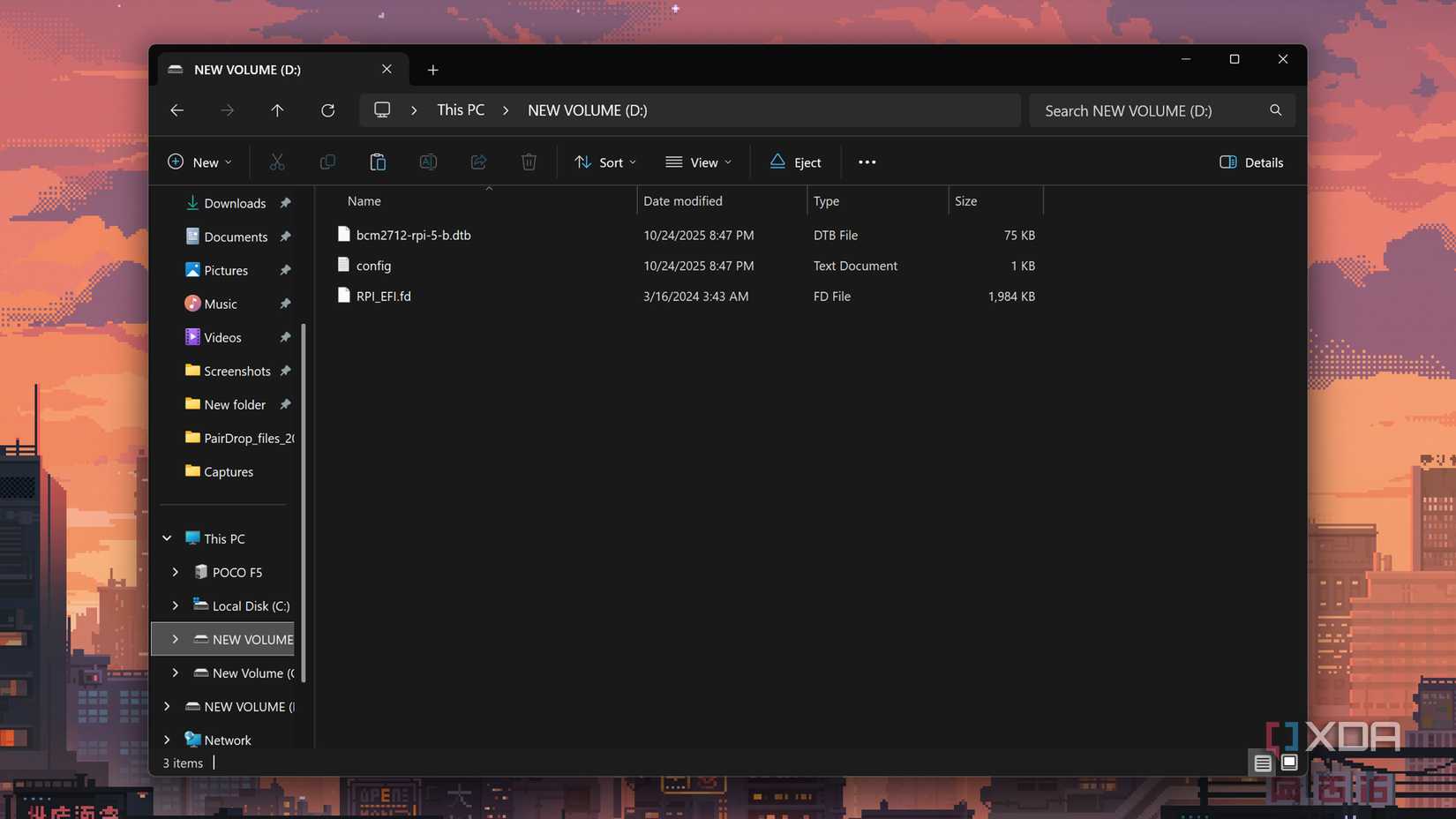Image resolution: width=1456 pixels, height=819 pixels.
Task: Go up one directory level
Action: pyautogui.click(x=277, y=110)
